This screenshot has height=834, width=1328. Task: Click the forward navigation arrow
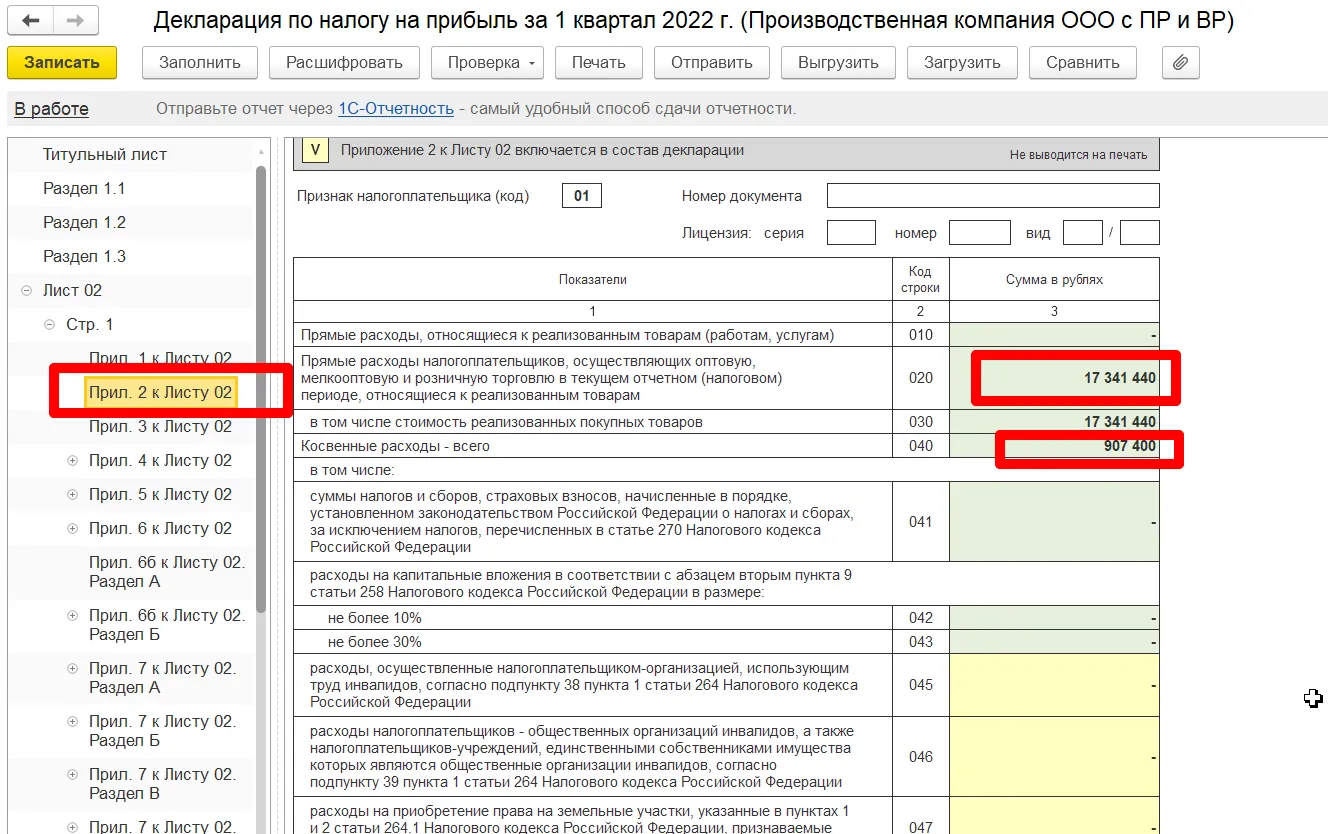pyautogui.click(x=75, y=20)
